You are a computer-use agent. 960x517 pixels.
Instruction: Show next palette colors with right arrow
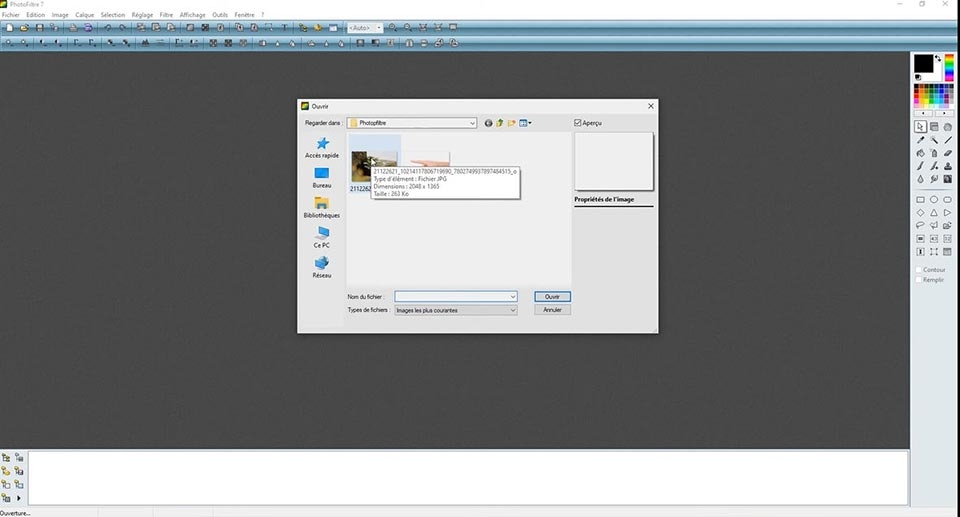click(943, 113)
